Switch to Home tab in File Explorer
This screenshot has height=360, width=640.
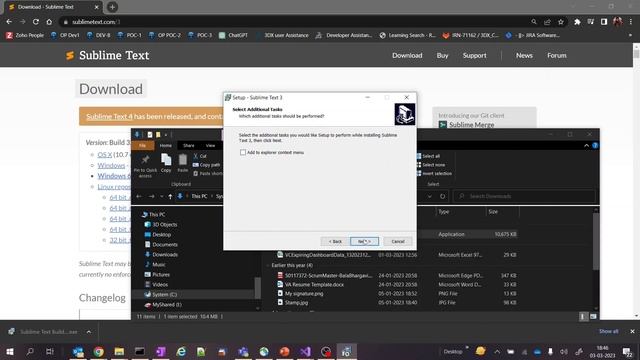[x=165, y=146]
